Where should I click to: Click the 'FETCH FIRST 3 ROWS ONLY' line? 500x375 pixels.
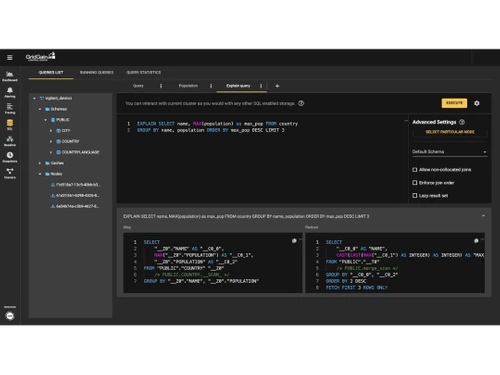click(357, 288)
